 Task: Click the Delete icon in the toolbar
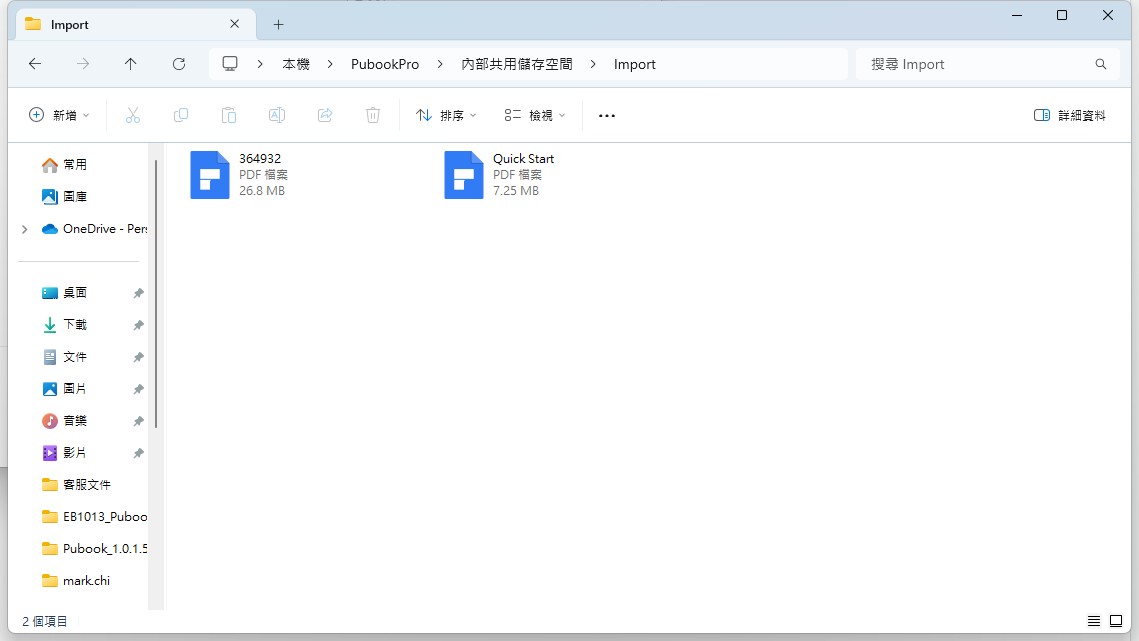[x=373, y=115]
